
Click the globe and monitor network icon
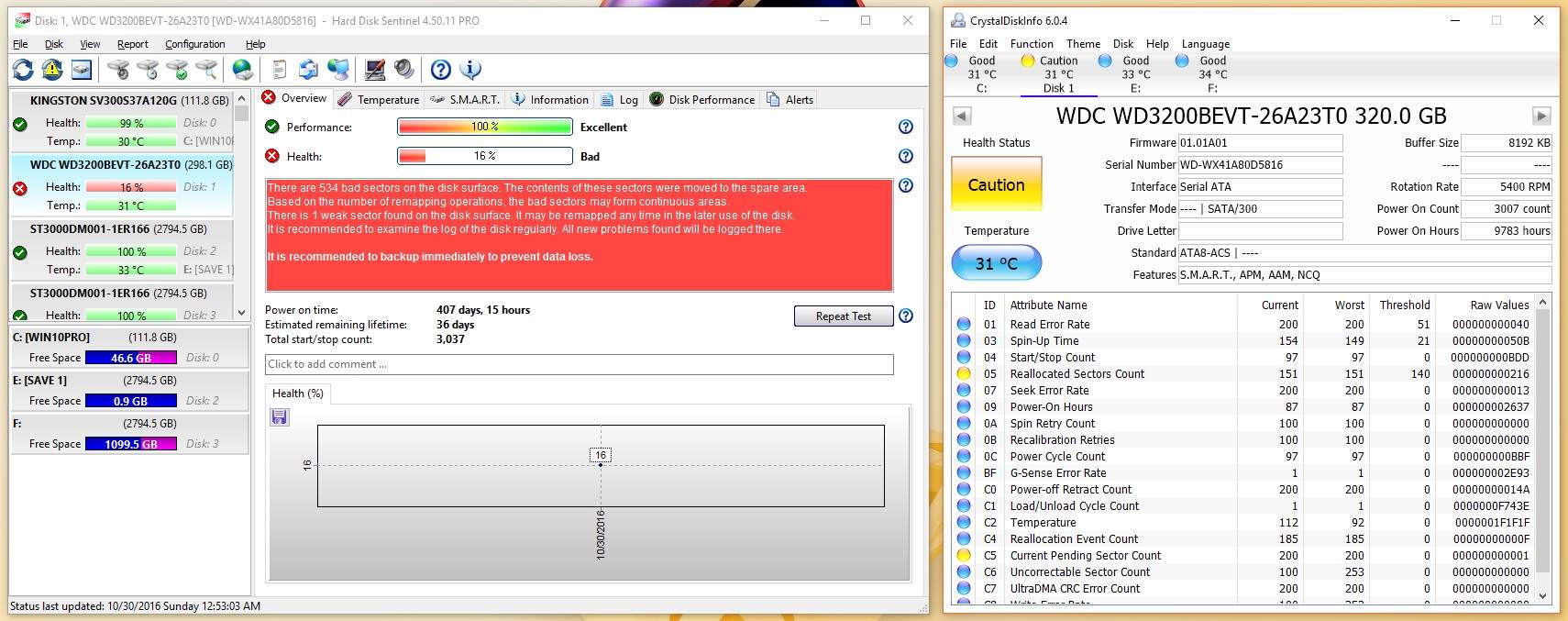click(338, 70)
